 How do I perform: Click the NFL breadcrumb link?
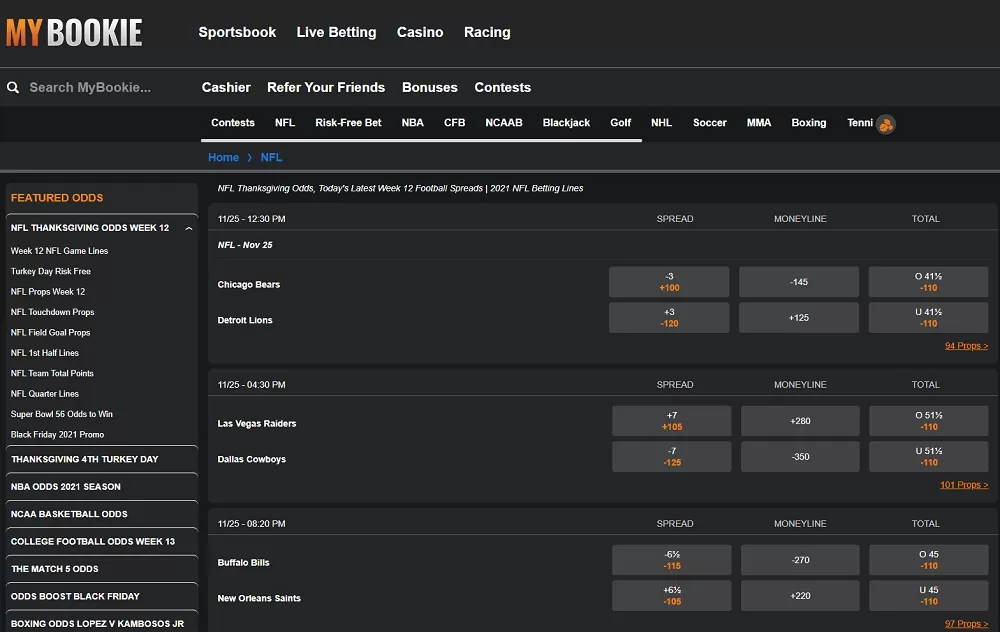[x=271, y=158]
